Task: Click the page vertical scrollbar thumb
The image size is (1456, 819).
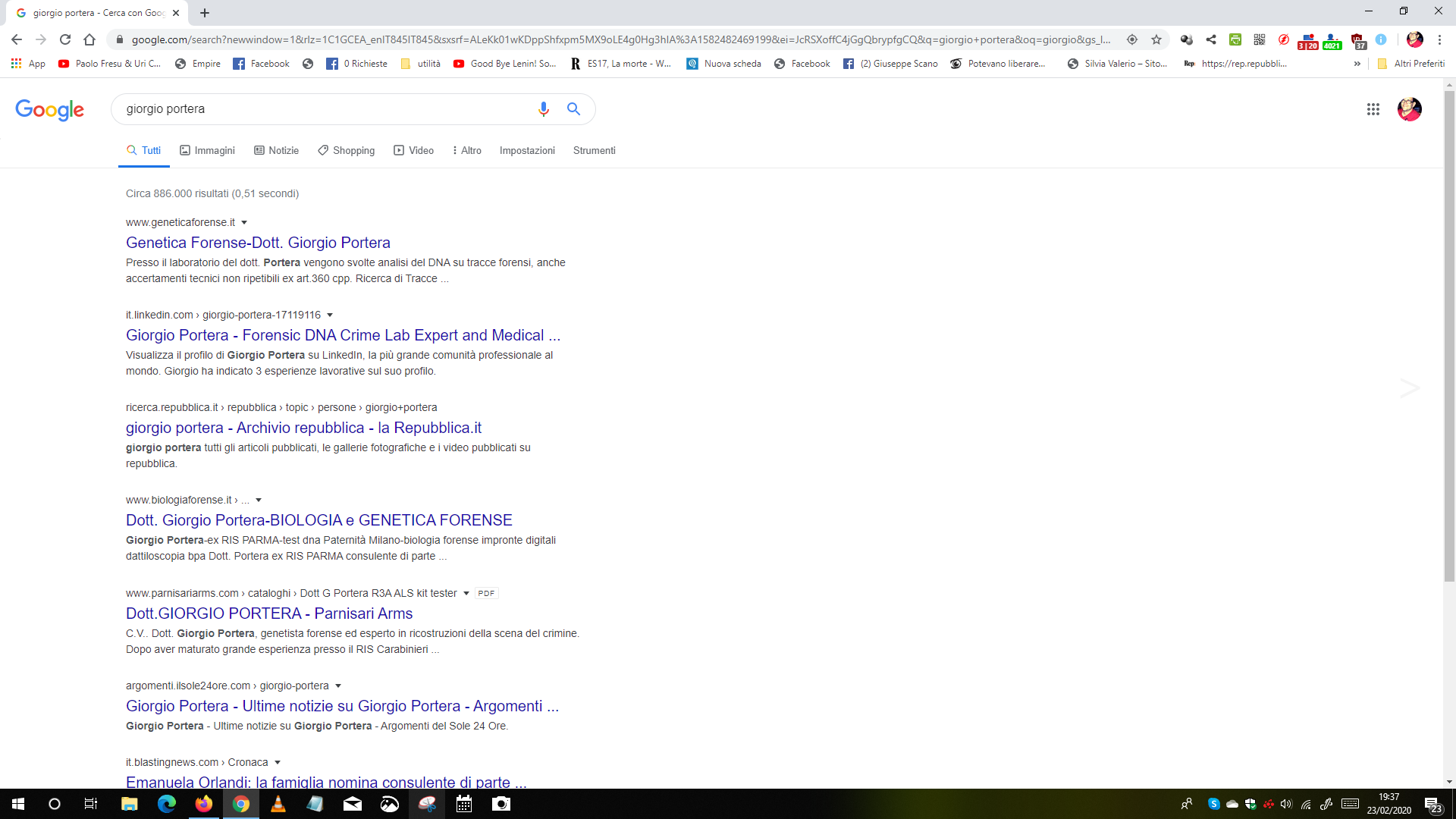Action: coord(1448,334)
